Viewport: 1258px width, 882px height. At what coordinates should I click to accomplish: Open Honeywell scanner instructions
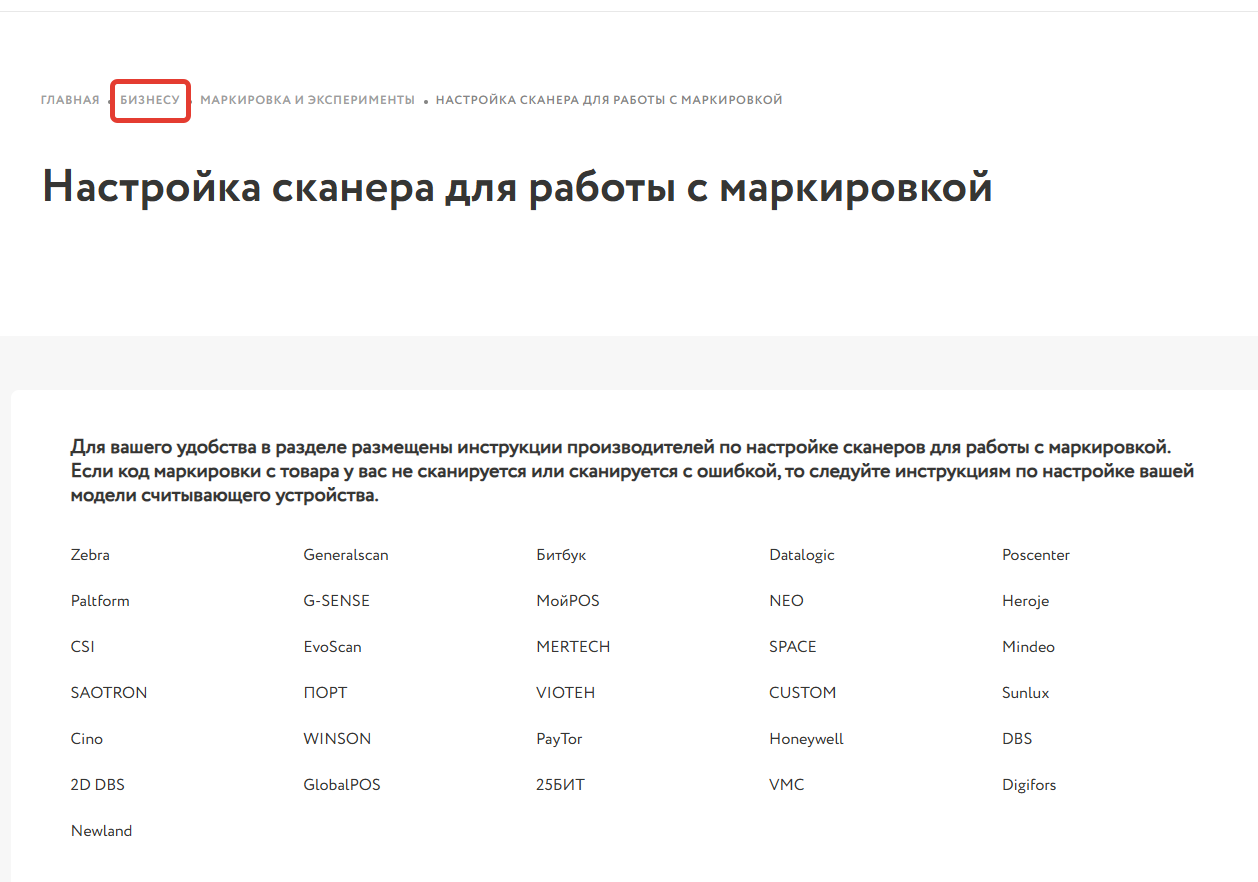point(807,739)
